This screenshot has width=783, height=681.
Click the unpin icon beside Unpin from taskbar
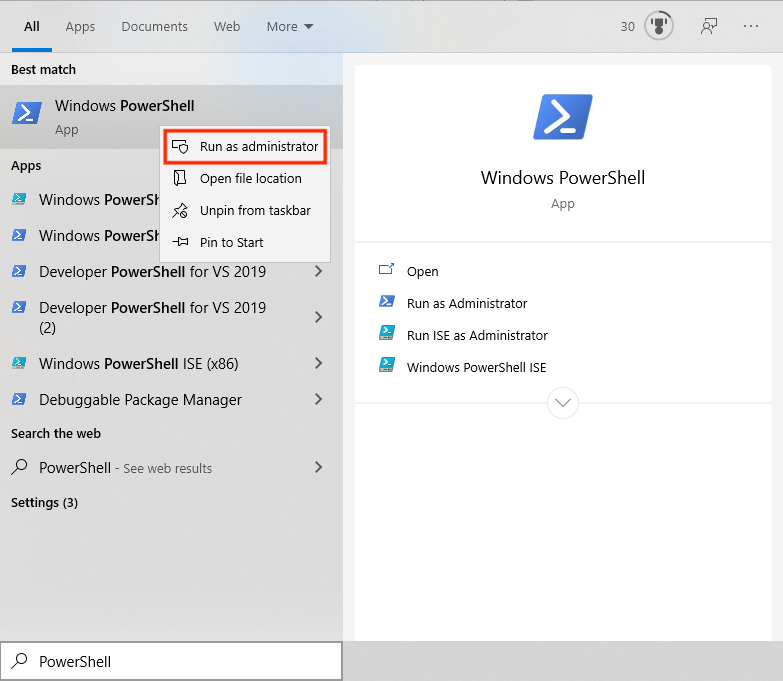180,210
